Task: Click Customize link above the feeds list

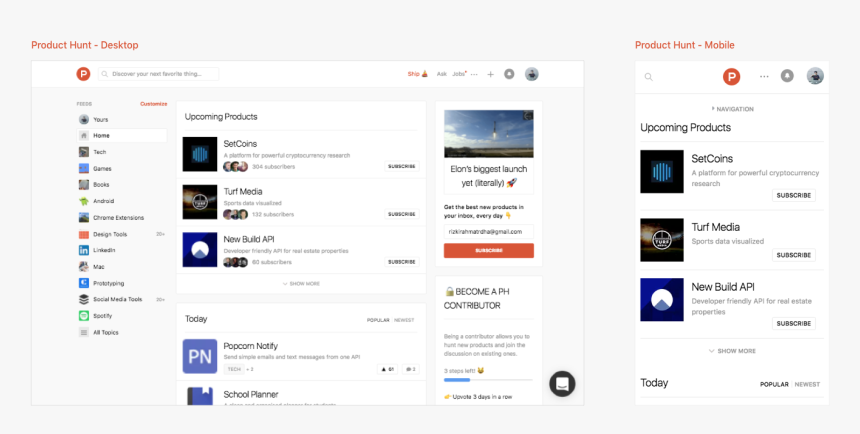Action: point(153,103)
